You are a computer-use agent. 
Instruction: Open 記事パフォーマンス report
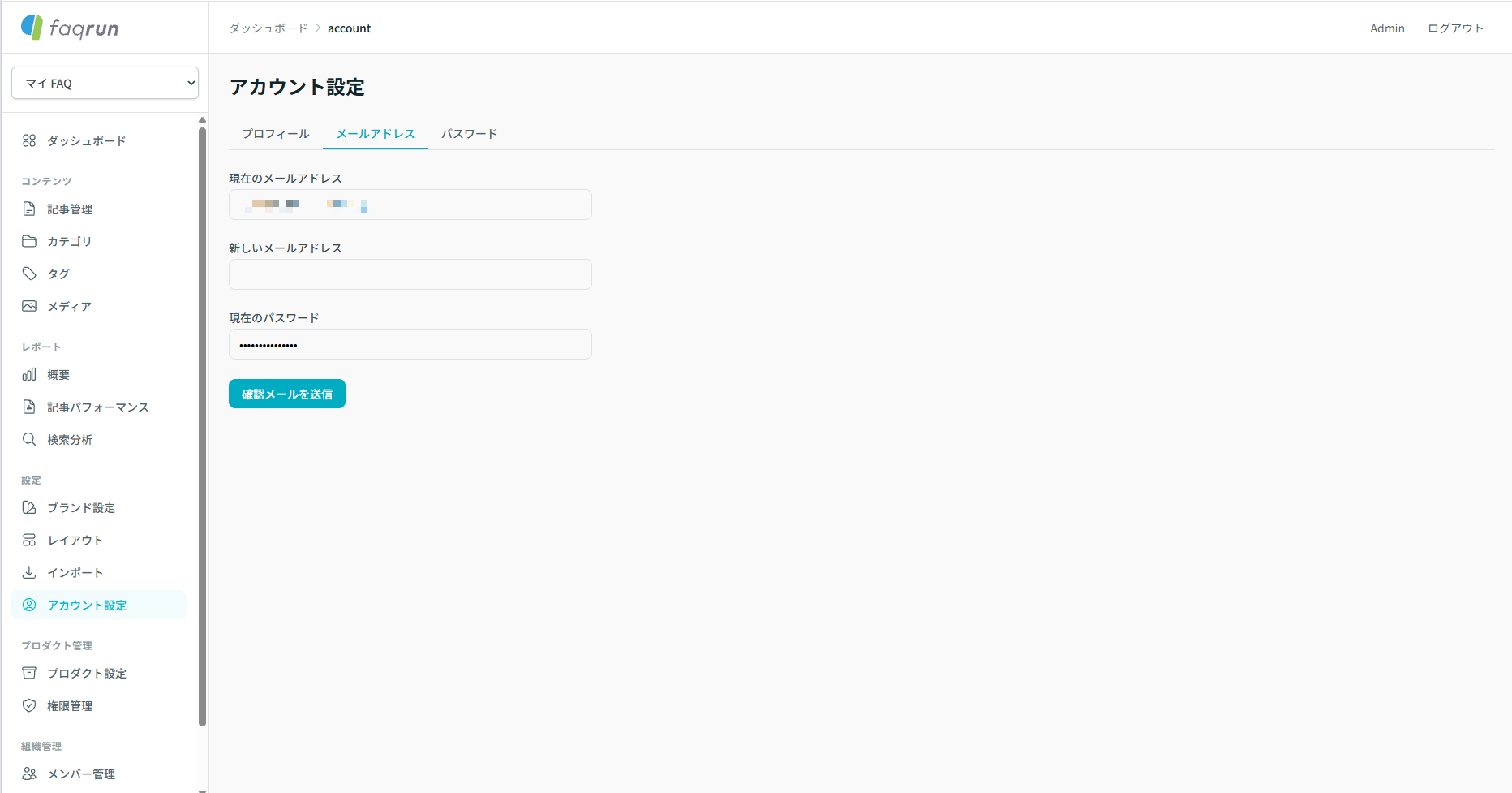point(99,407)
